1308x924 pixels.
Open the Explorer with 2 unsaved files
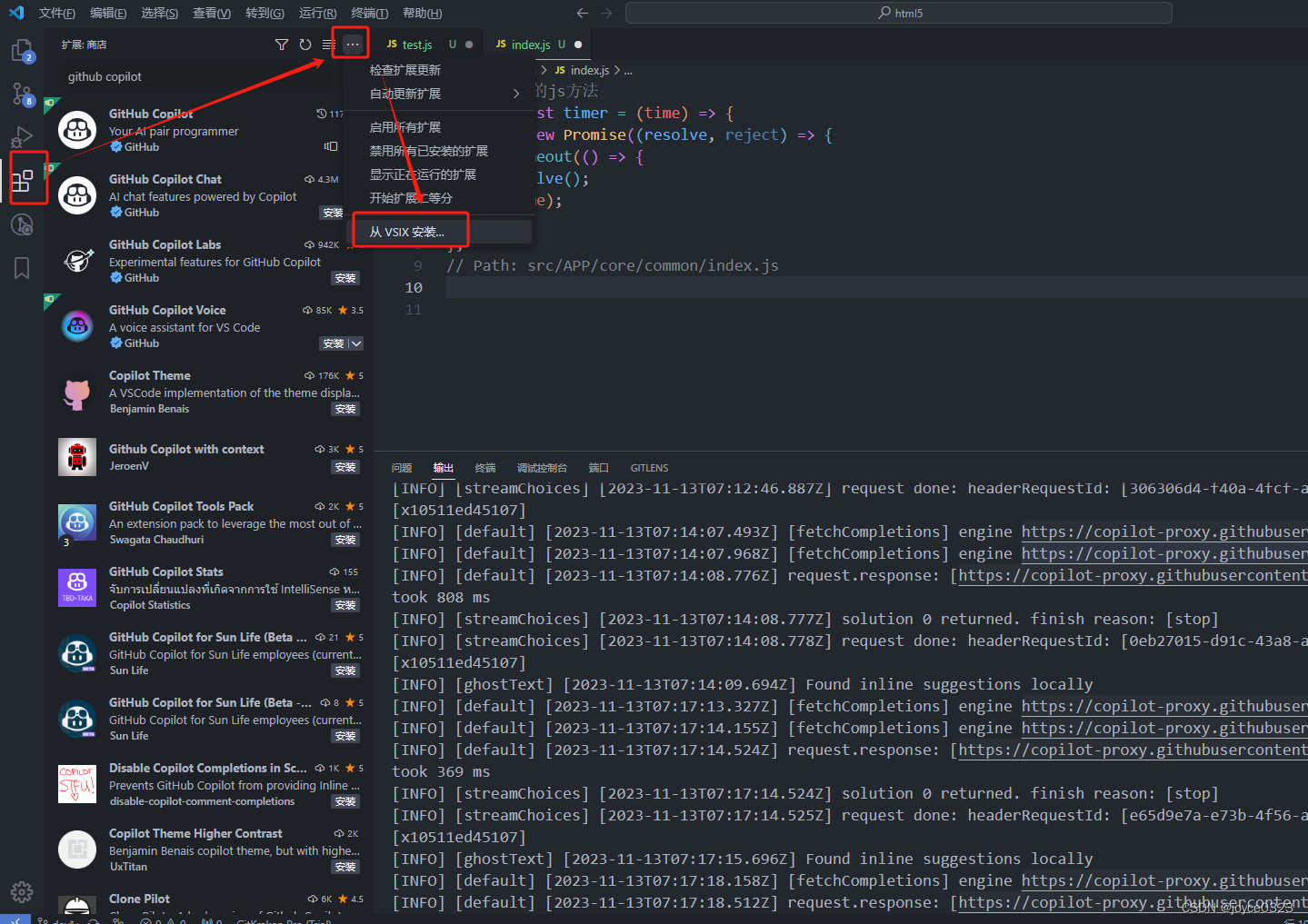[x=22, y=51]
